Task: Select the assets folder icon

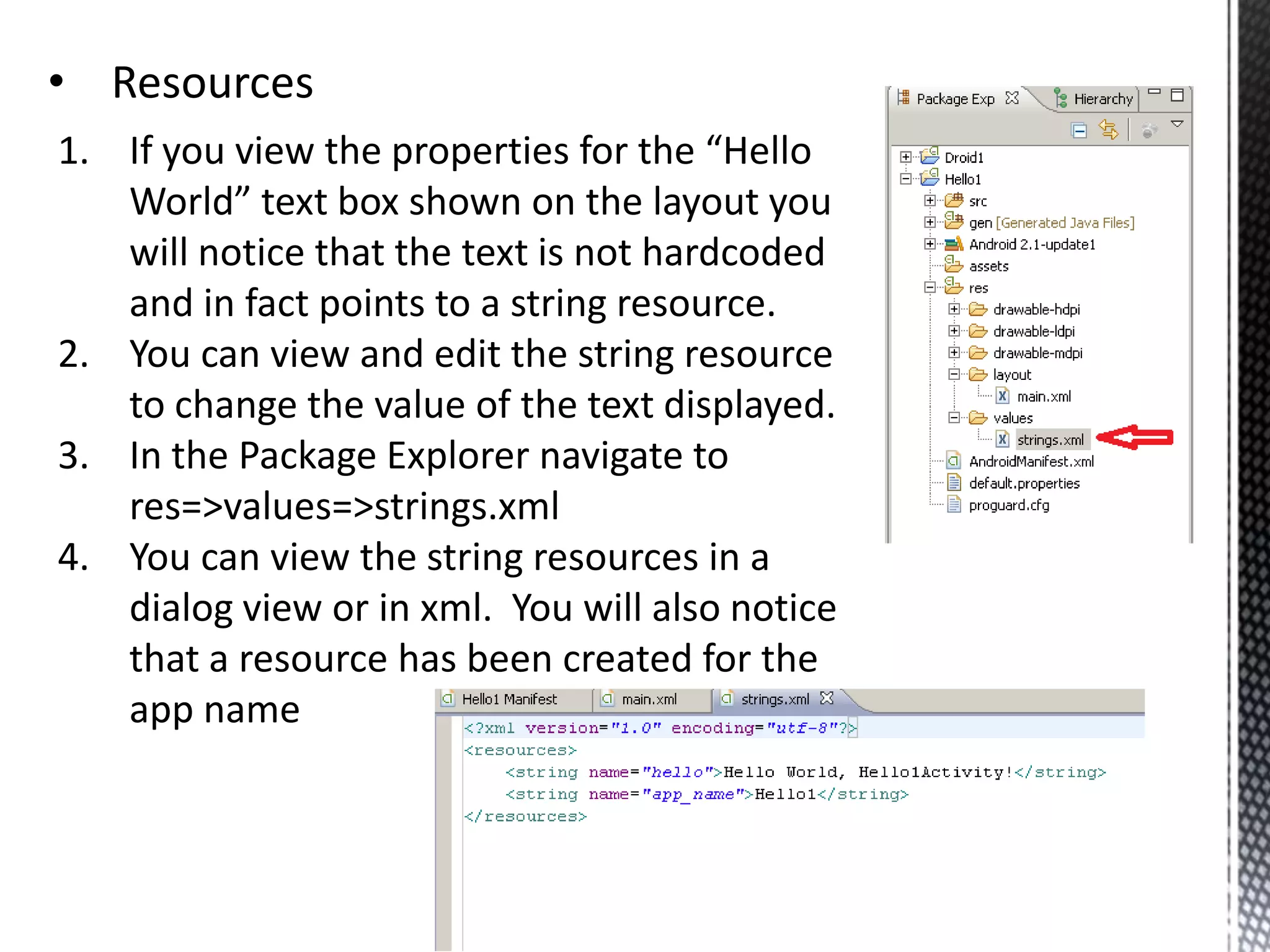Action: 953,265
